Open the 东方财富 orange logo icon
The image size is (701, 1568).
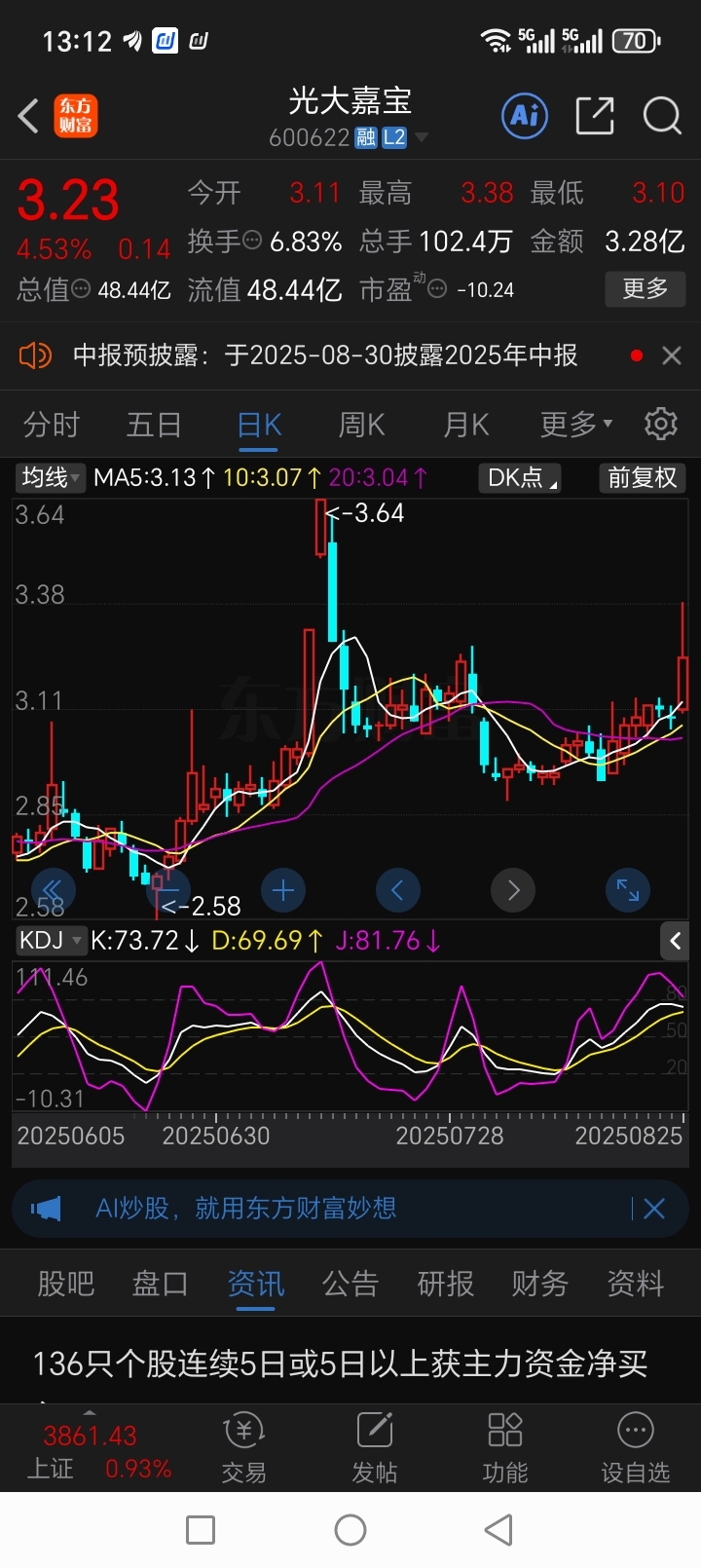click(76, 117)
